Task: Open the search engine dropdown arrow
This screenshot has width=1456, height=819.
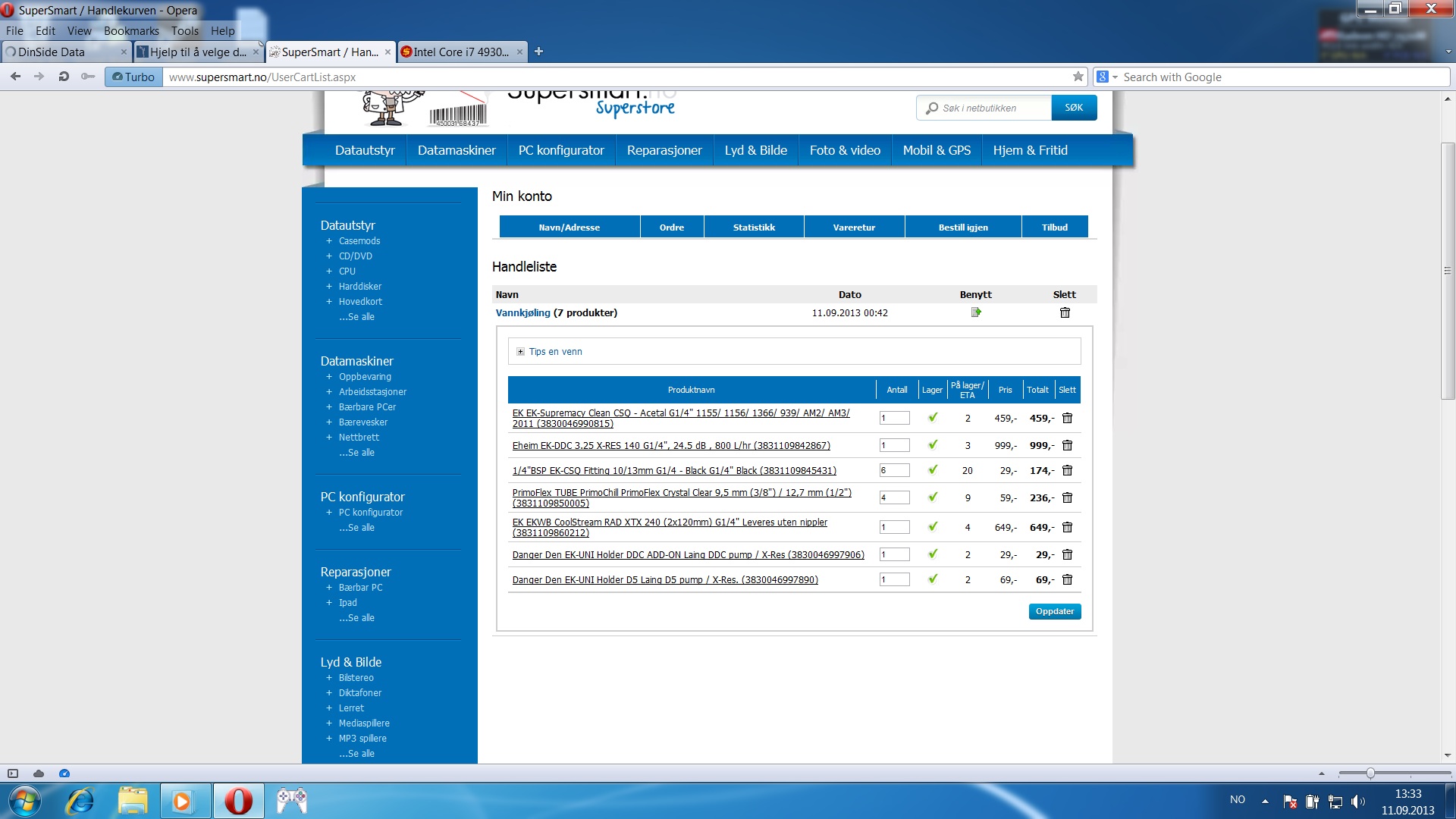Action: tap(1115, 77)
